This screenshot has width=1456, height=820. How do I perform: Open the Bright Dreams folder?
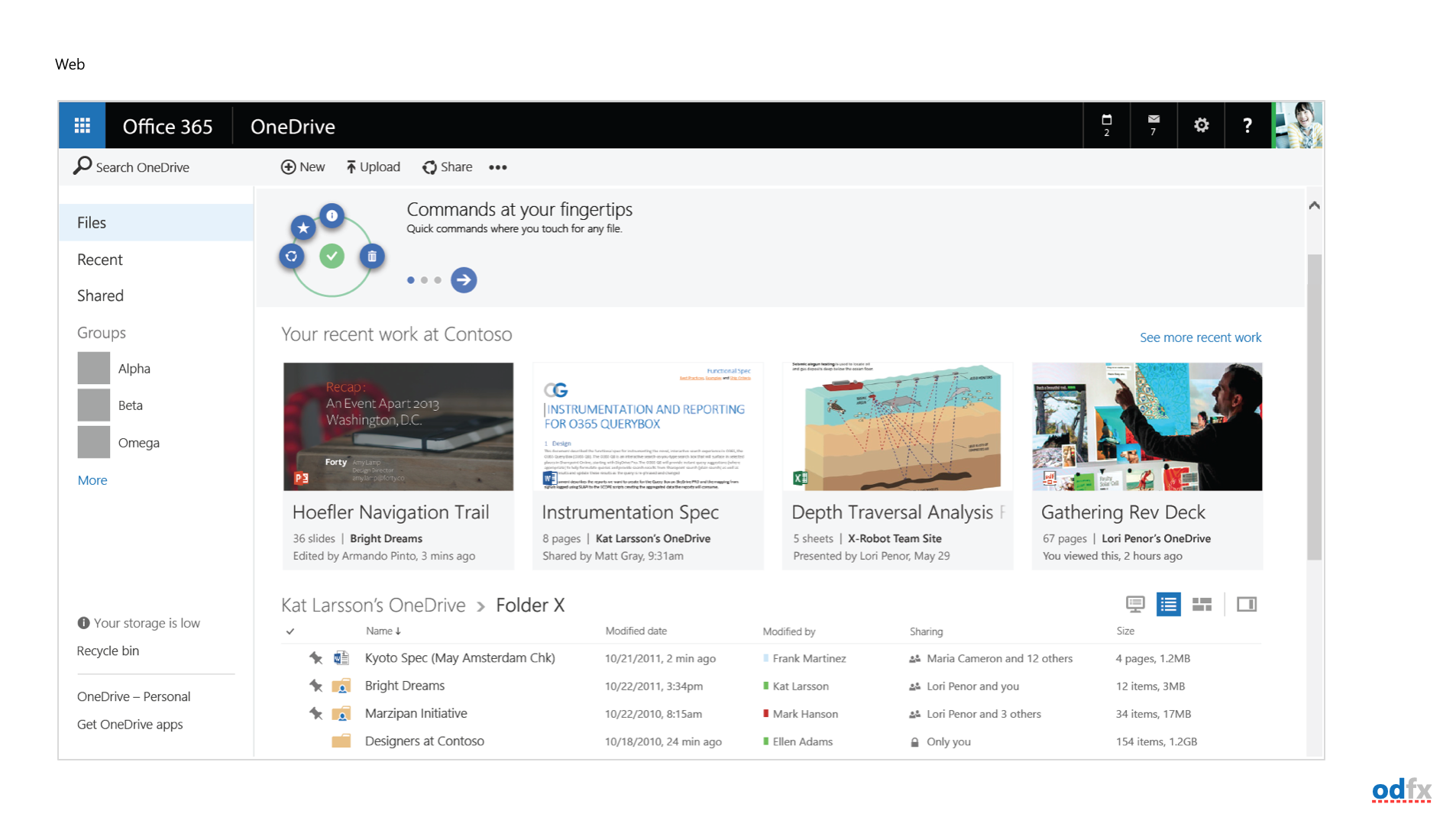[x=405, y=686]
